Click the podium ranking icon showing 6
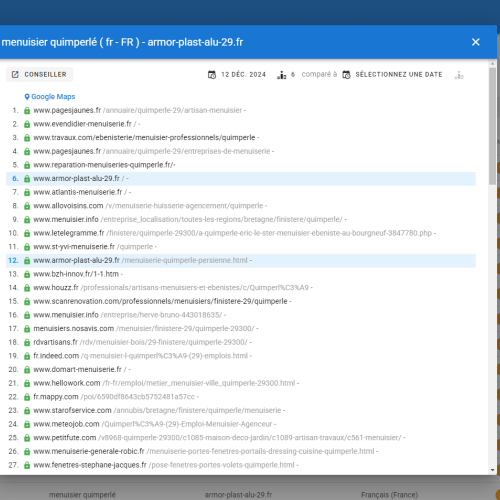Viewport: 500px width, 500px height. (x=282, y=75)
